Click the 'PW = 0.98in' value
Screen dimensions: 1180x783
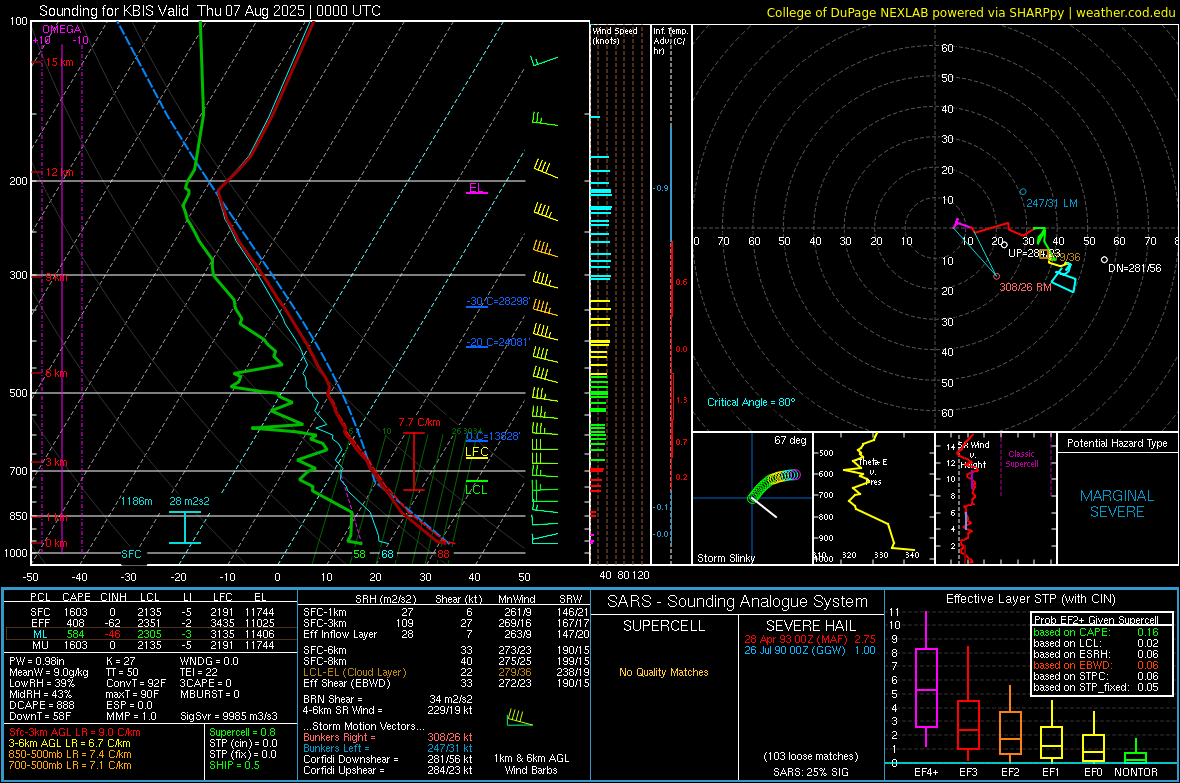(37, 661)
